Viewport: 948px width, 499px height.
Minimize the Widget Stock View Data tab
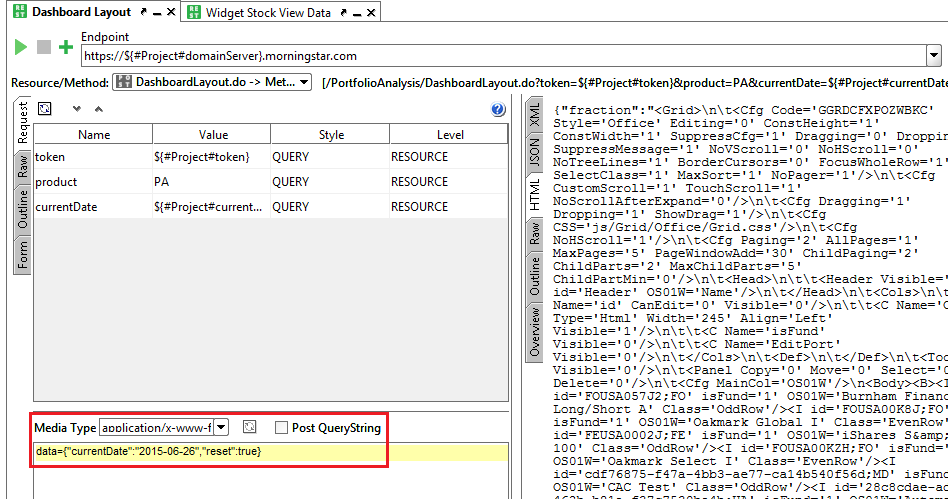357,14
